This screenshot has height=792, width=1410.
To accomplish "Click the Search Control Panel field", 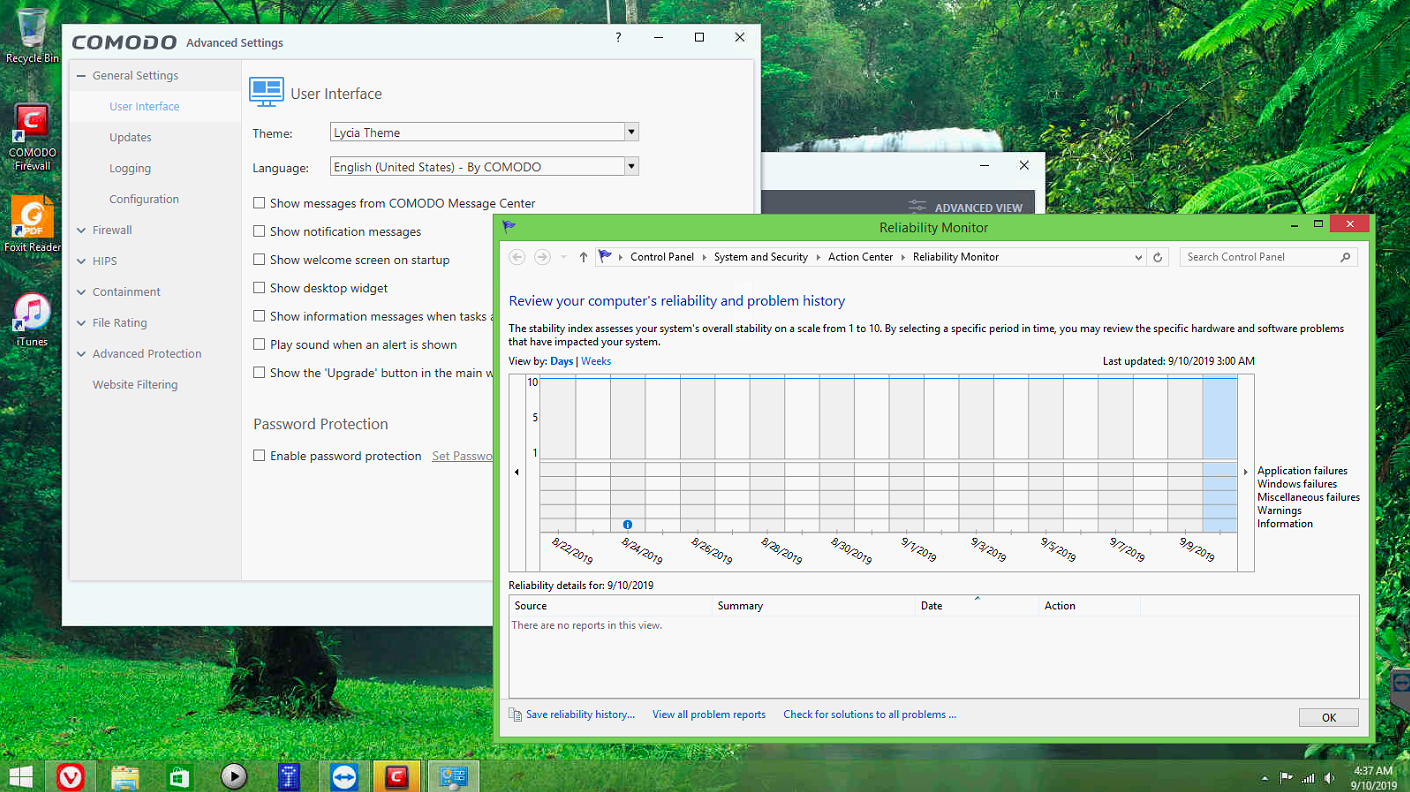I will pyautogui.click(x=1260, y=257).
